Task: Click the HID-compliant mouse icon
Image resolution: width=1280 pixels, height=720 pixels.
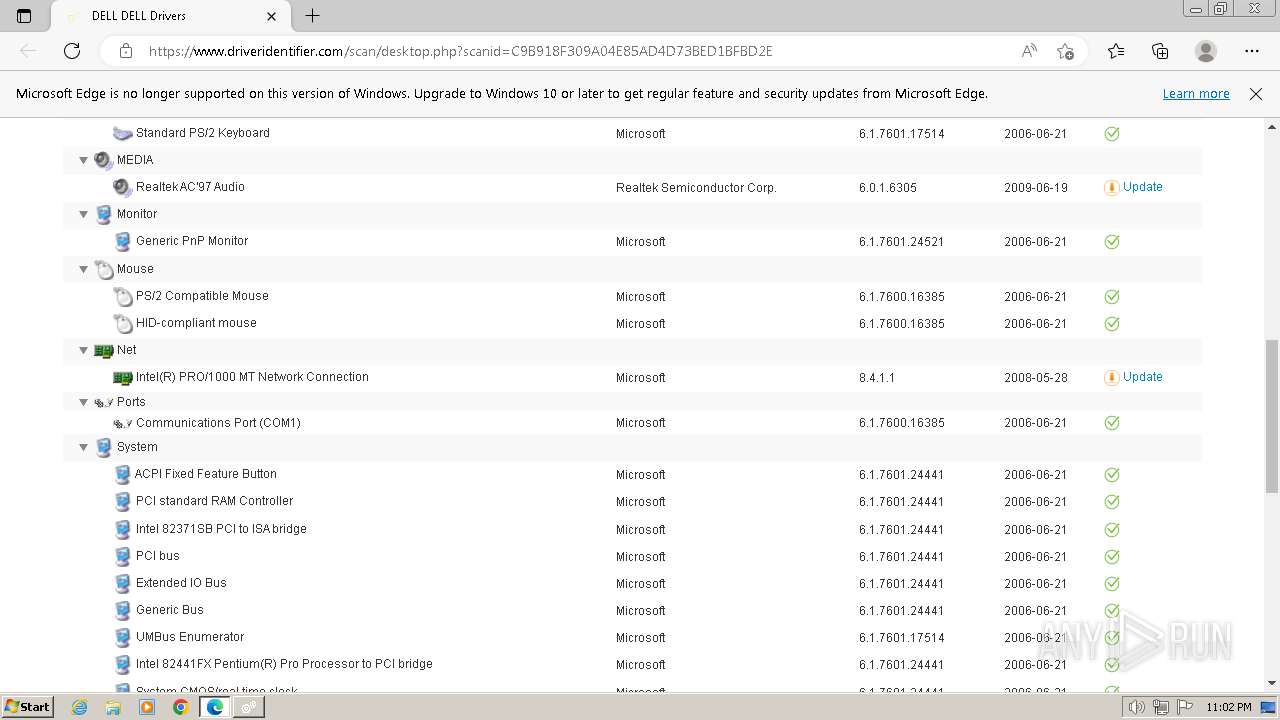Action: [x=122, y=323]
